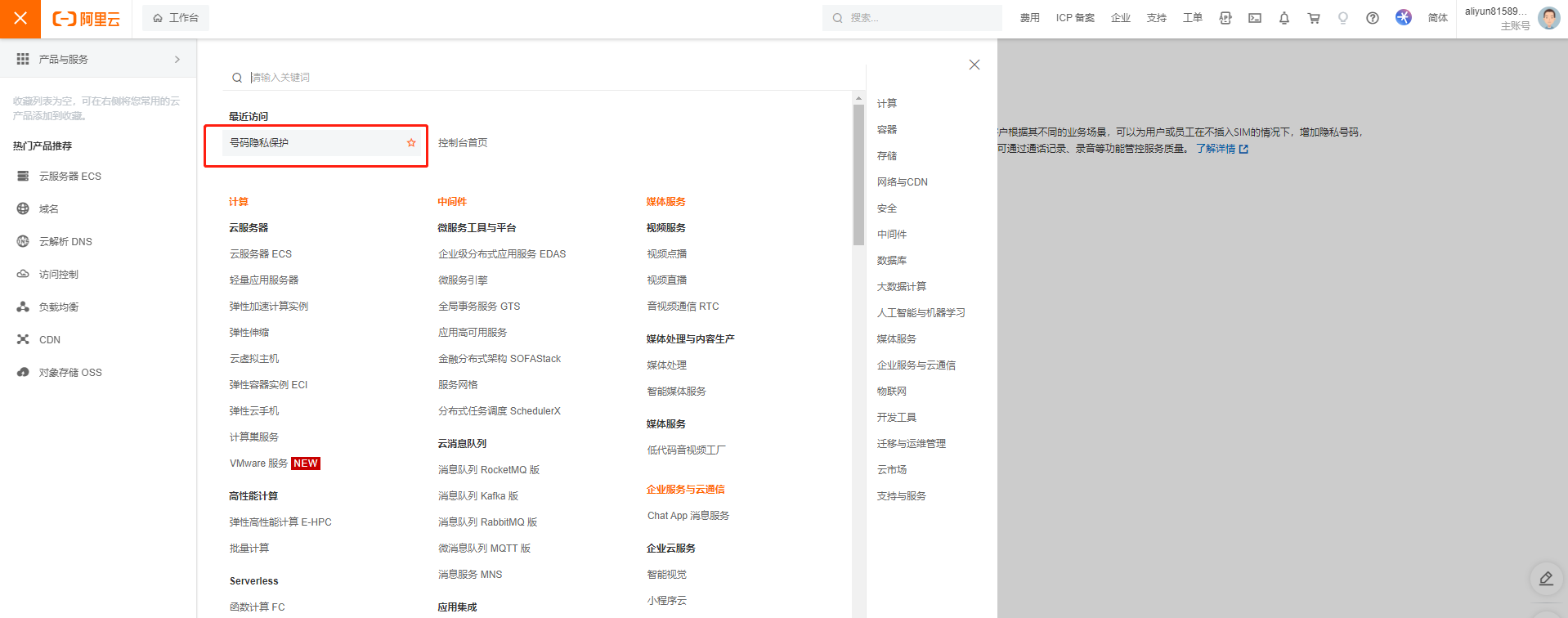Open the 企业 menu

pos(1121,18)
